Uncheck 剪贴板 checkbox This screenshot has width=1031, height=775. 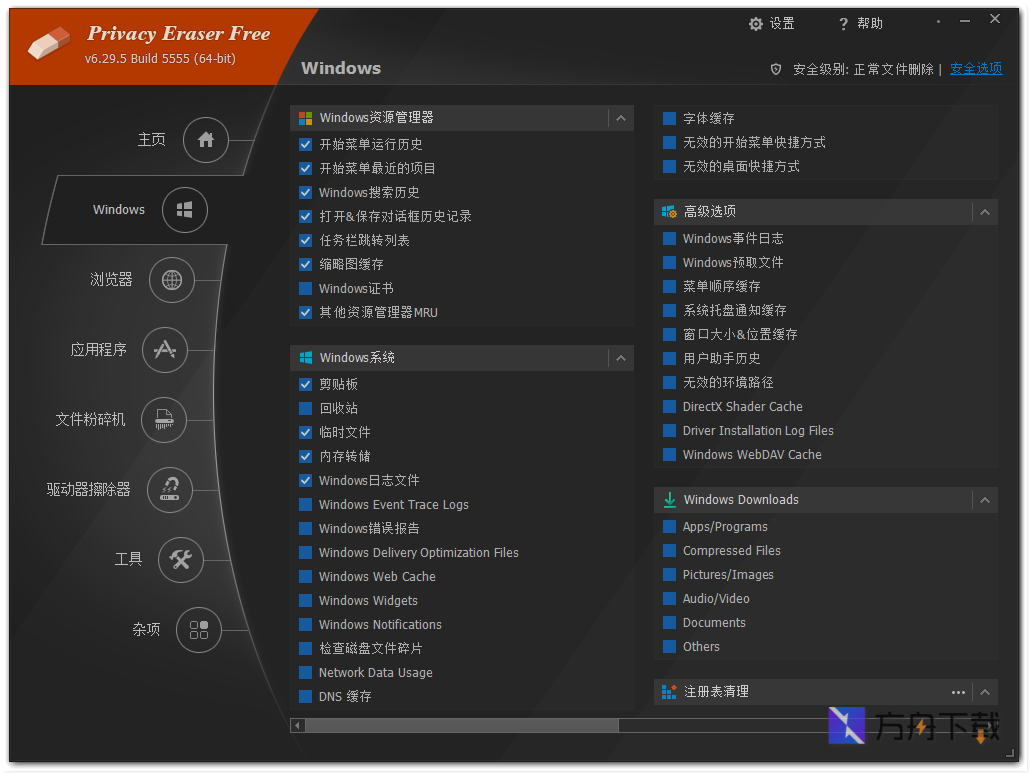click(x=305, y=385)
